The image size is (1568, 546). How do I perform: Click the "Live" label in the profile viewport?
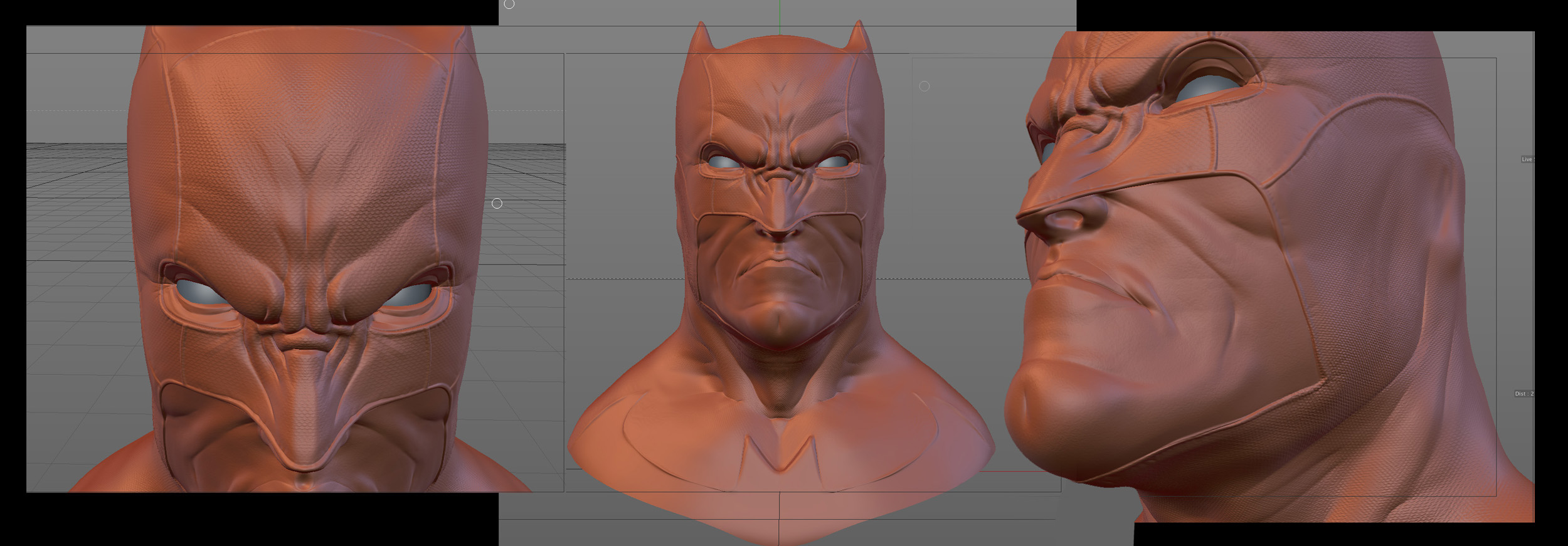pyautogui.click(x=1527, y=159)
